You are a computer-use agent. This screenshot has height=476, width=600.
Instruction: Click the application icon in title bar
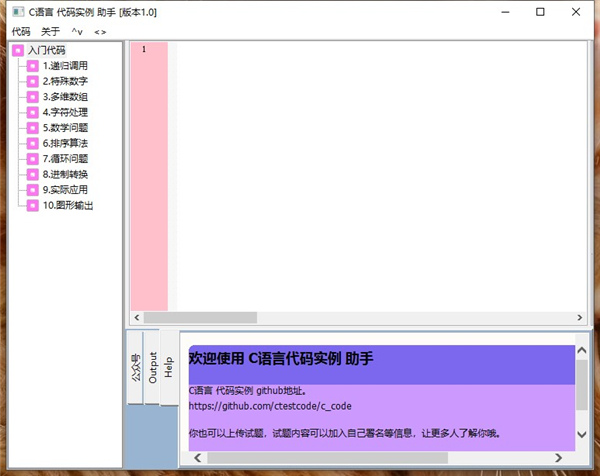pyautogui.click(x=18, y=12)
